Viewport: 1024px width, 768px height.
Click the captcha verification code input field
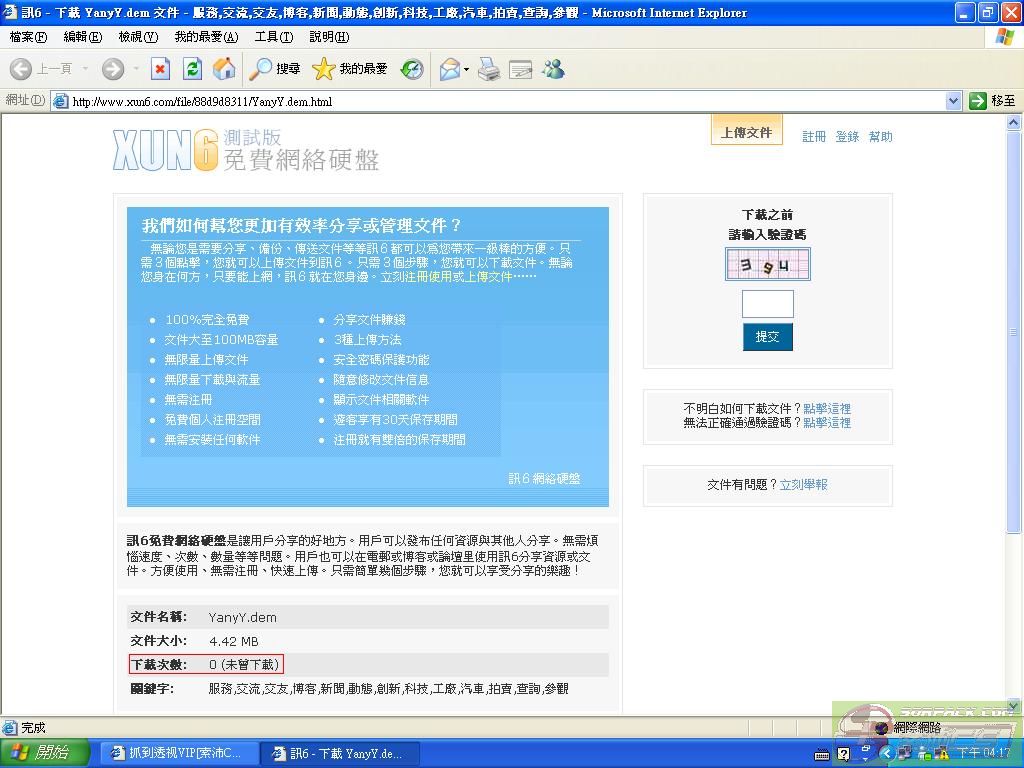[x=767, y=304]
